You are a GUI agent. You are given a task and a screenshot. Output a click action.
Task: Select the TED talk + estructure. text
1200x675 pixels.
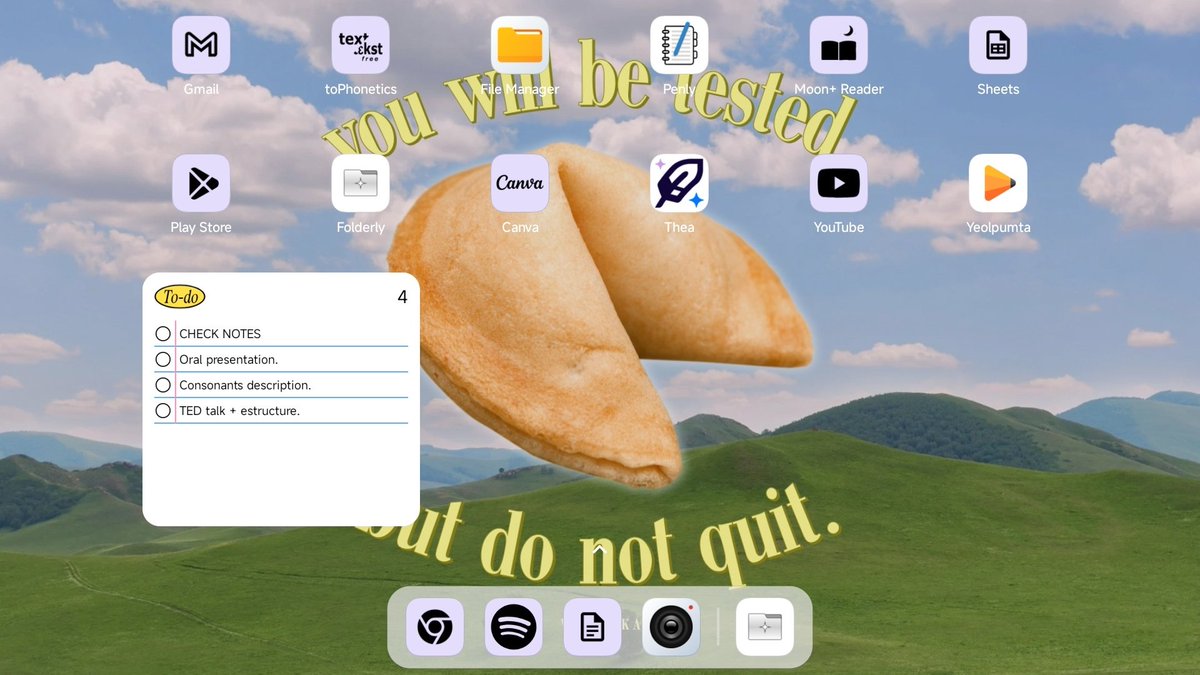click(x=240, y=410)
